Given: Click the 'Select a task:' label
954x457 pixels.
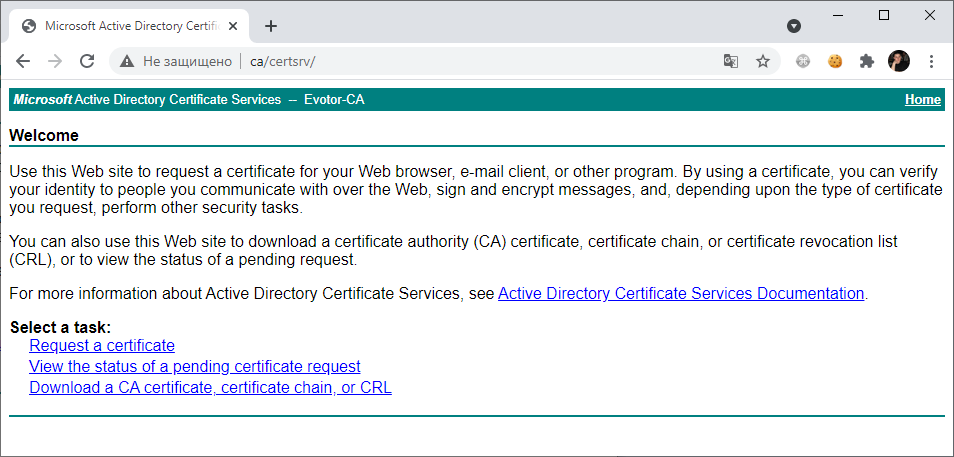Looking at the screenshot, I should [61, 327].
